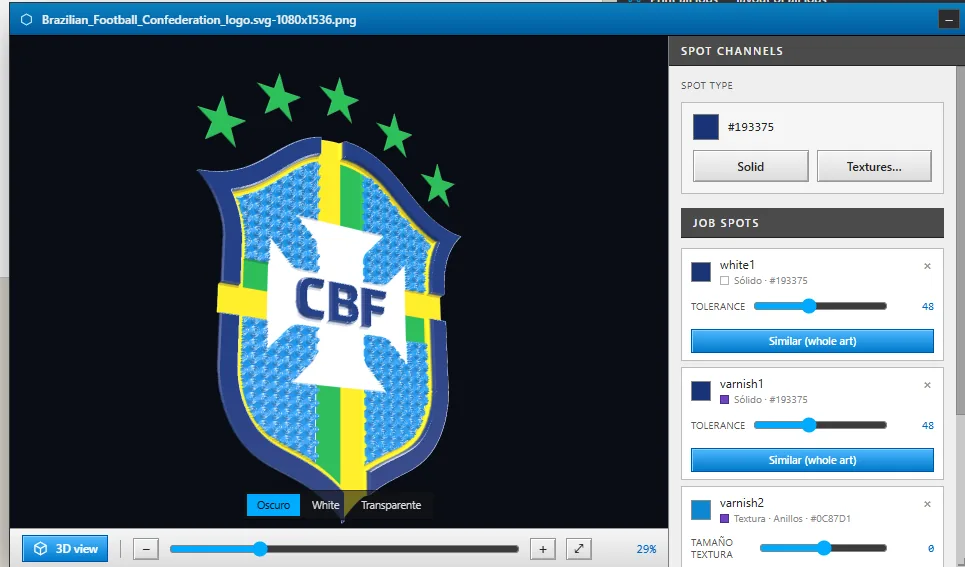Viewport: 965px width, 567px height.
Task: Click the fit-to-screen expand icon
Action: click(x=579, y=549)
